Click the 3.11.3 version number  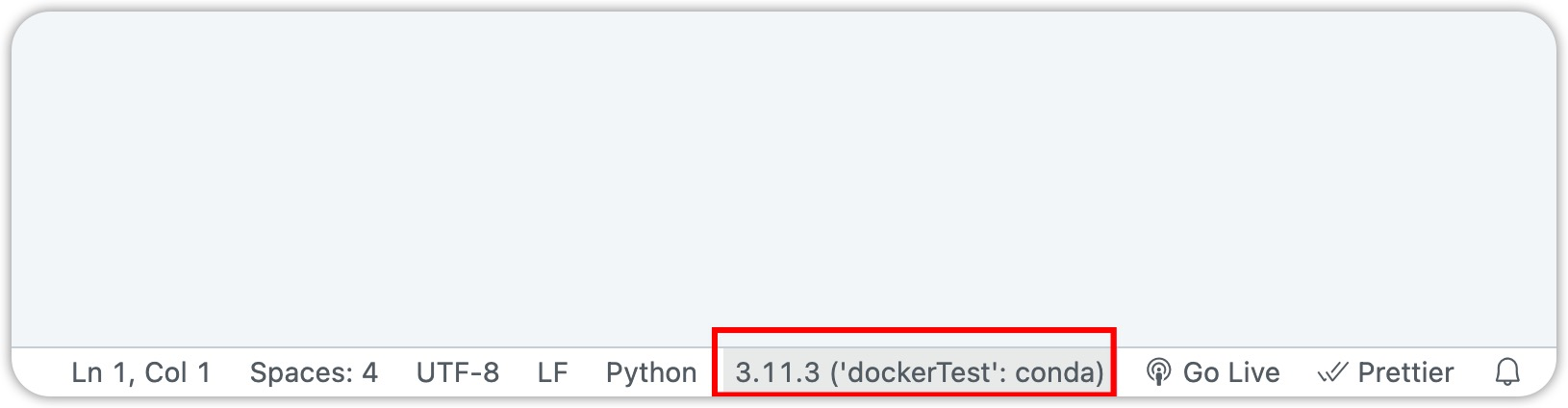[777, 372]
